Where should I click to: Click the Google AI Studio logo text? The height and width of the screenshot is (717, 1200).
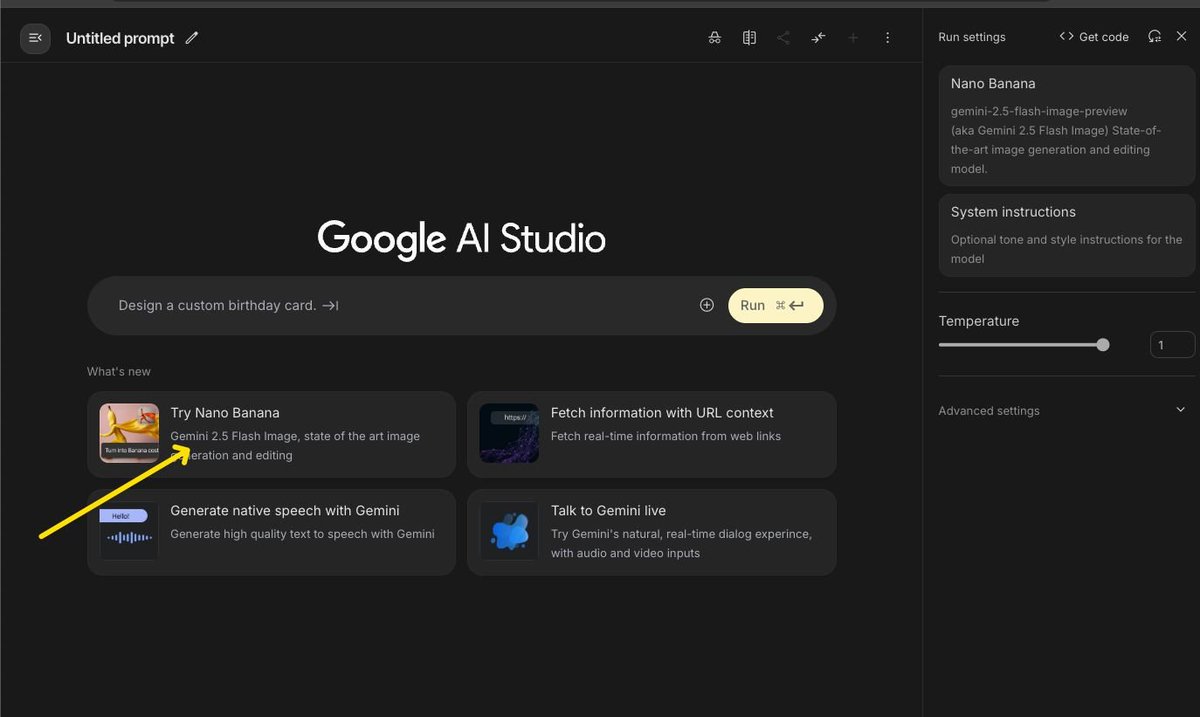[461, 239]
